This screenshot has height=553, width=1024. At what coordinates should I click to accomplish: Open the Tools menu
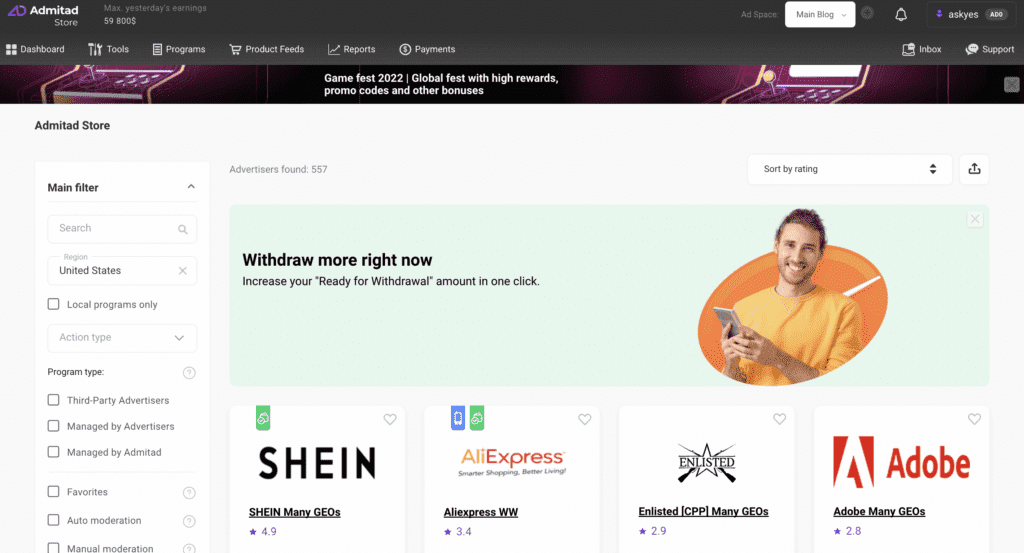108,49
